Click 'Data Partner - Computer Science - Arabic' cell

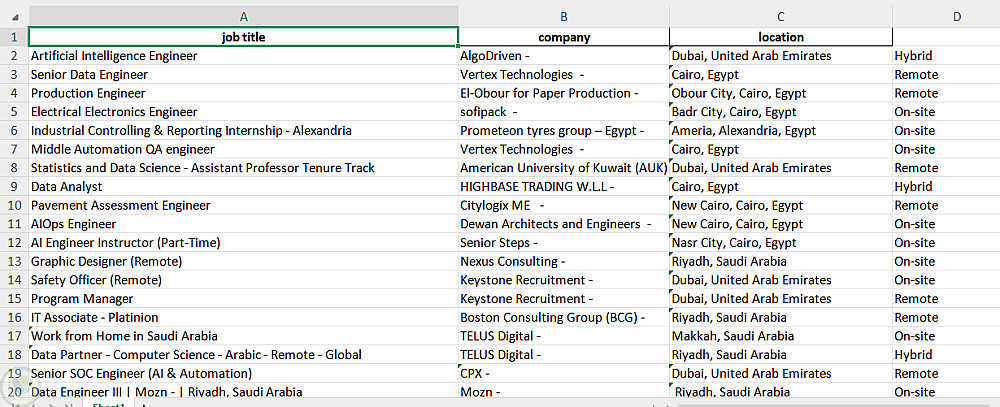pos(244,355)
